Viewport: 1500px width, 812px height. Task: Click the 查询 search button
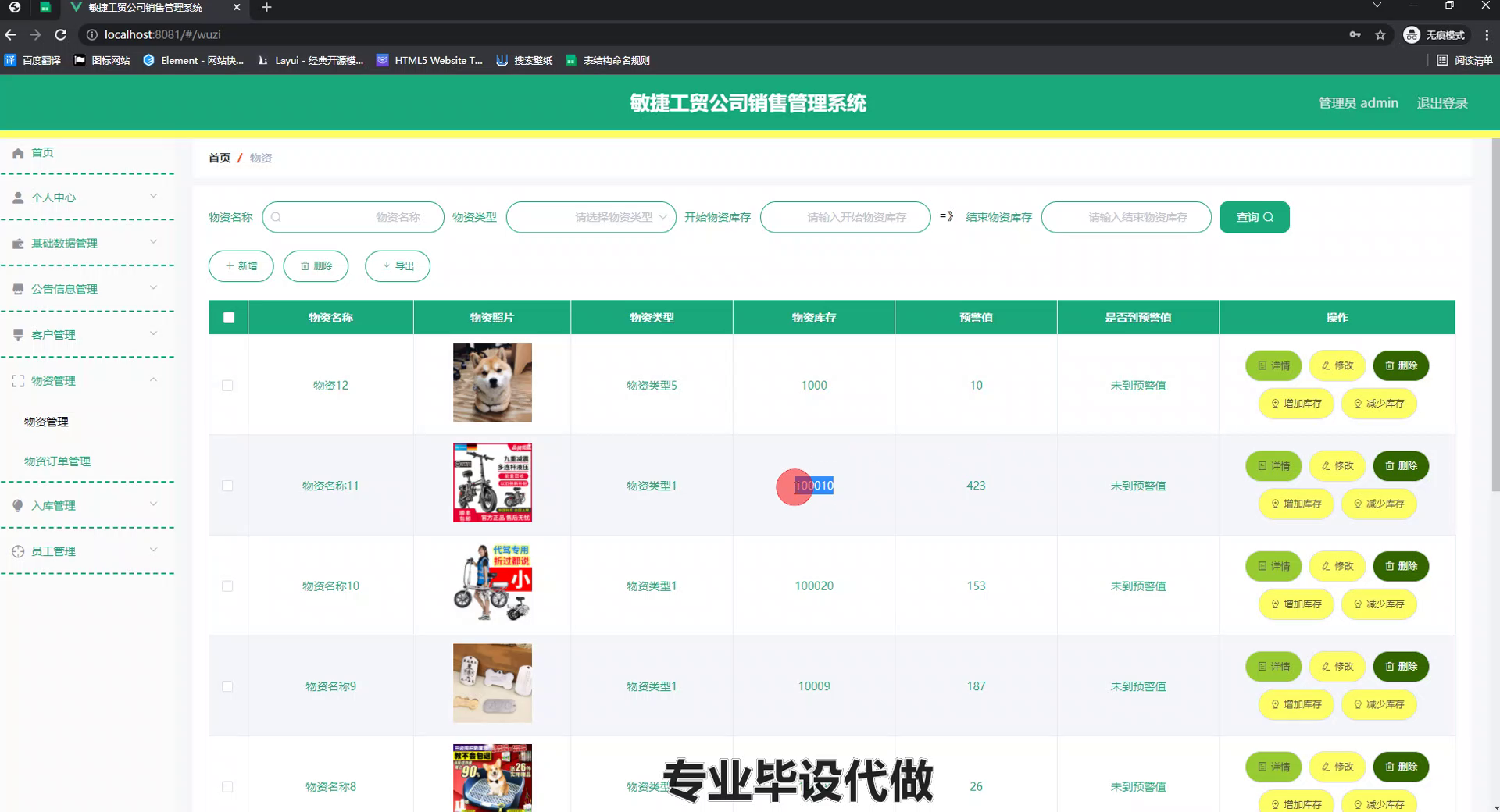point(1255,218)
